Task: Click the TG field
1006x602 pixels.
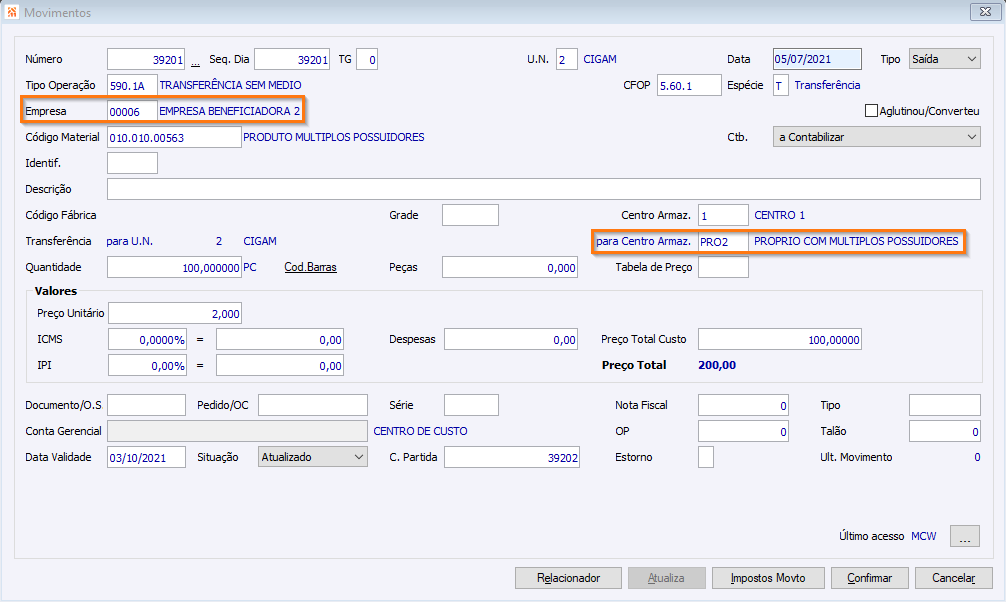Action: 366,59
